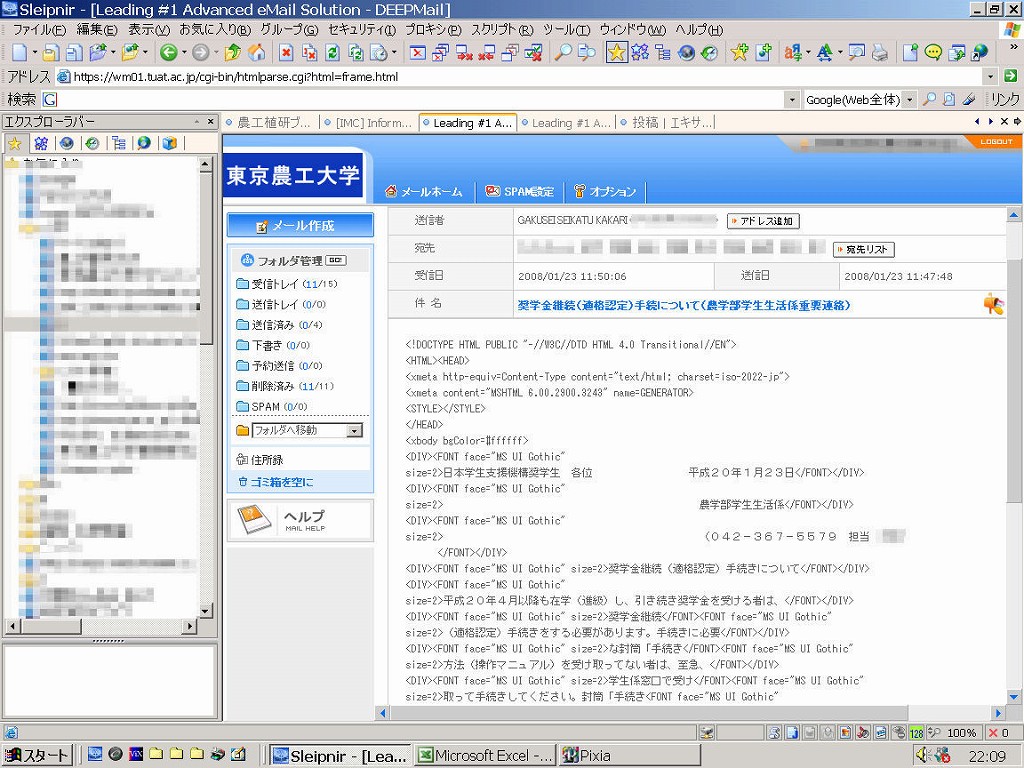Click the volume speaker tray icon
The image size is (1024, 768).
click(x=921, y=755)
